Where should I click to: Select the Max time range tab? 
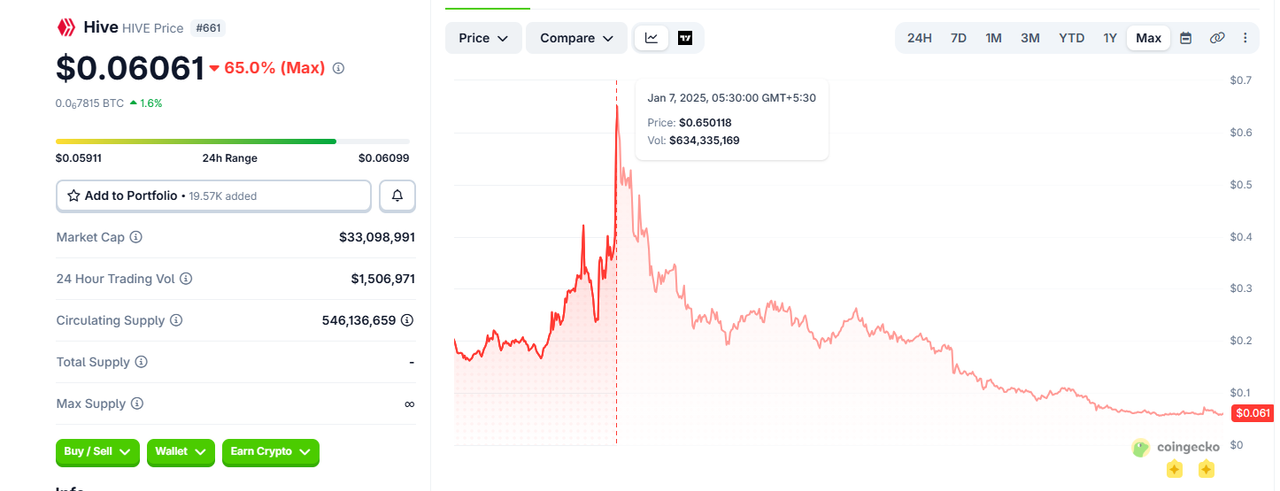tap(1148, 38)
